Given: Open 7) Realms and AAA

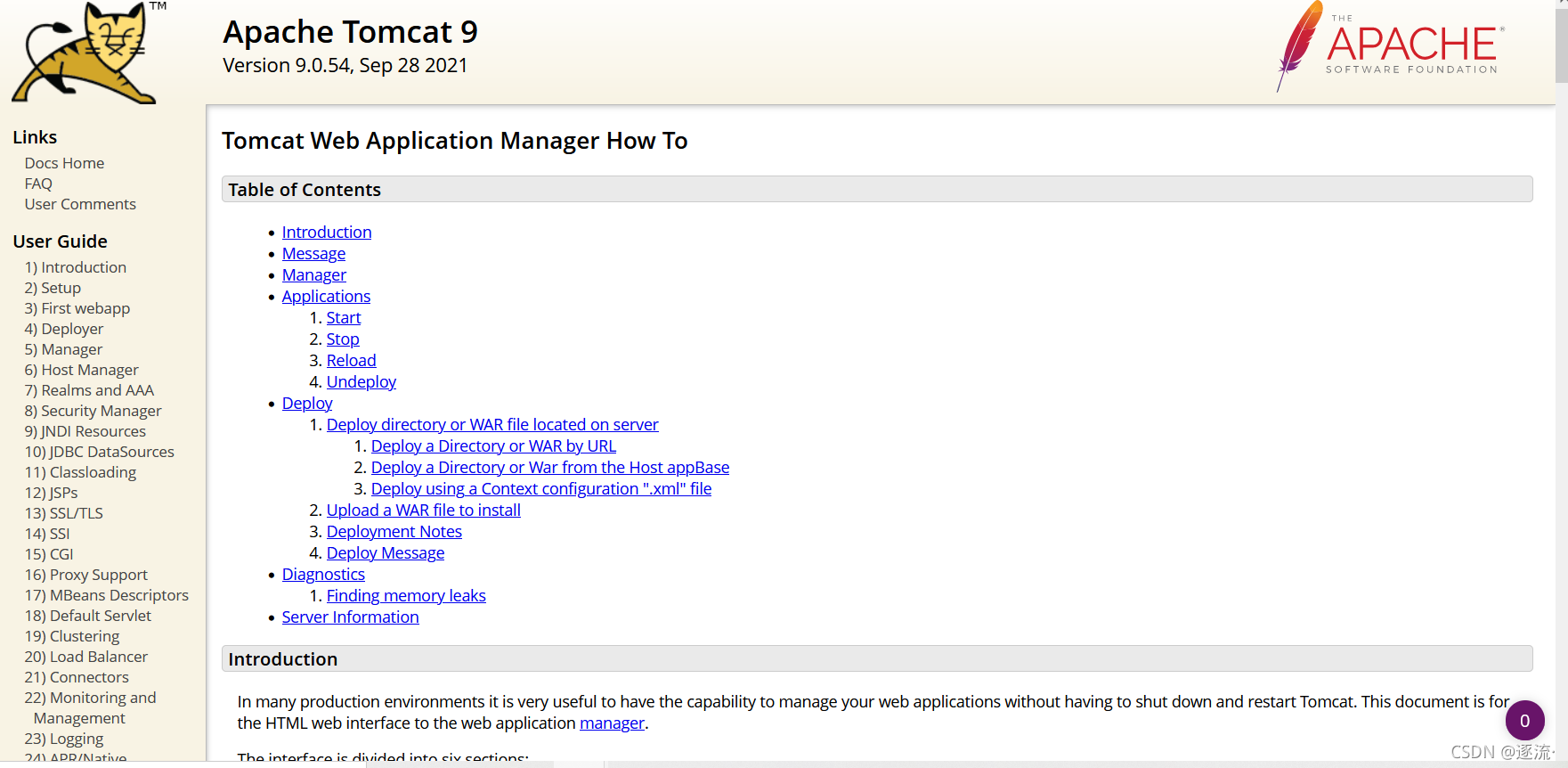Looking at the screenshot, I should 89,390.
